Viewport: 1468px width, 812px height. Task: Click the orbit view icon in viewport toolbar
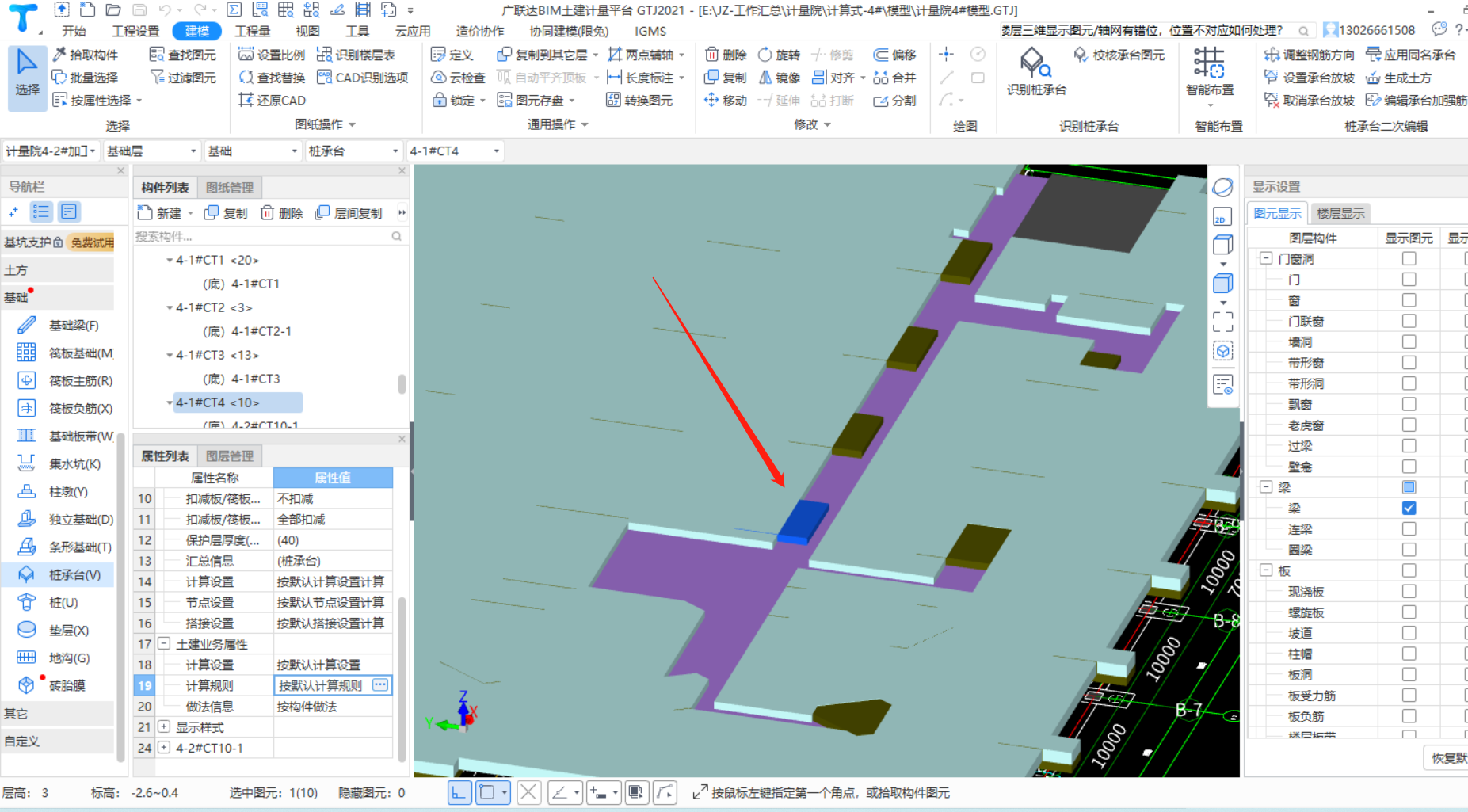[x=1222, y=187]
